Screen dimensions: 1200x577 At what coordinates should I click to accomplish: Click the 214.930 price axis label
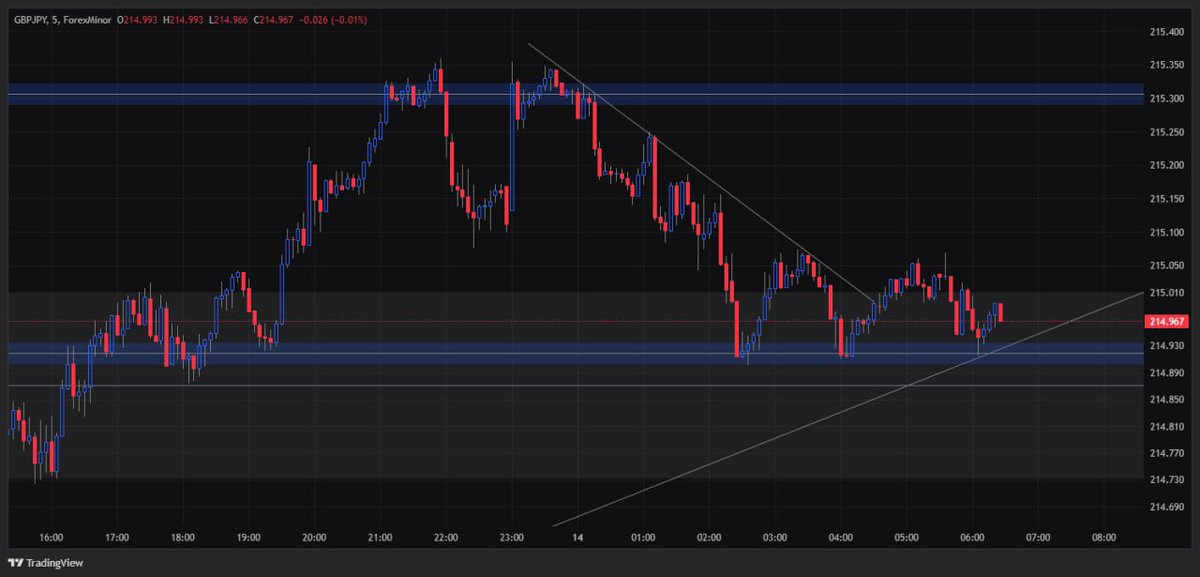1168,345
